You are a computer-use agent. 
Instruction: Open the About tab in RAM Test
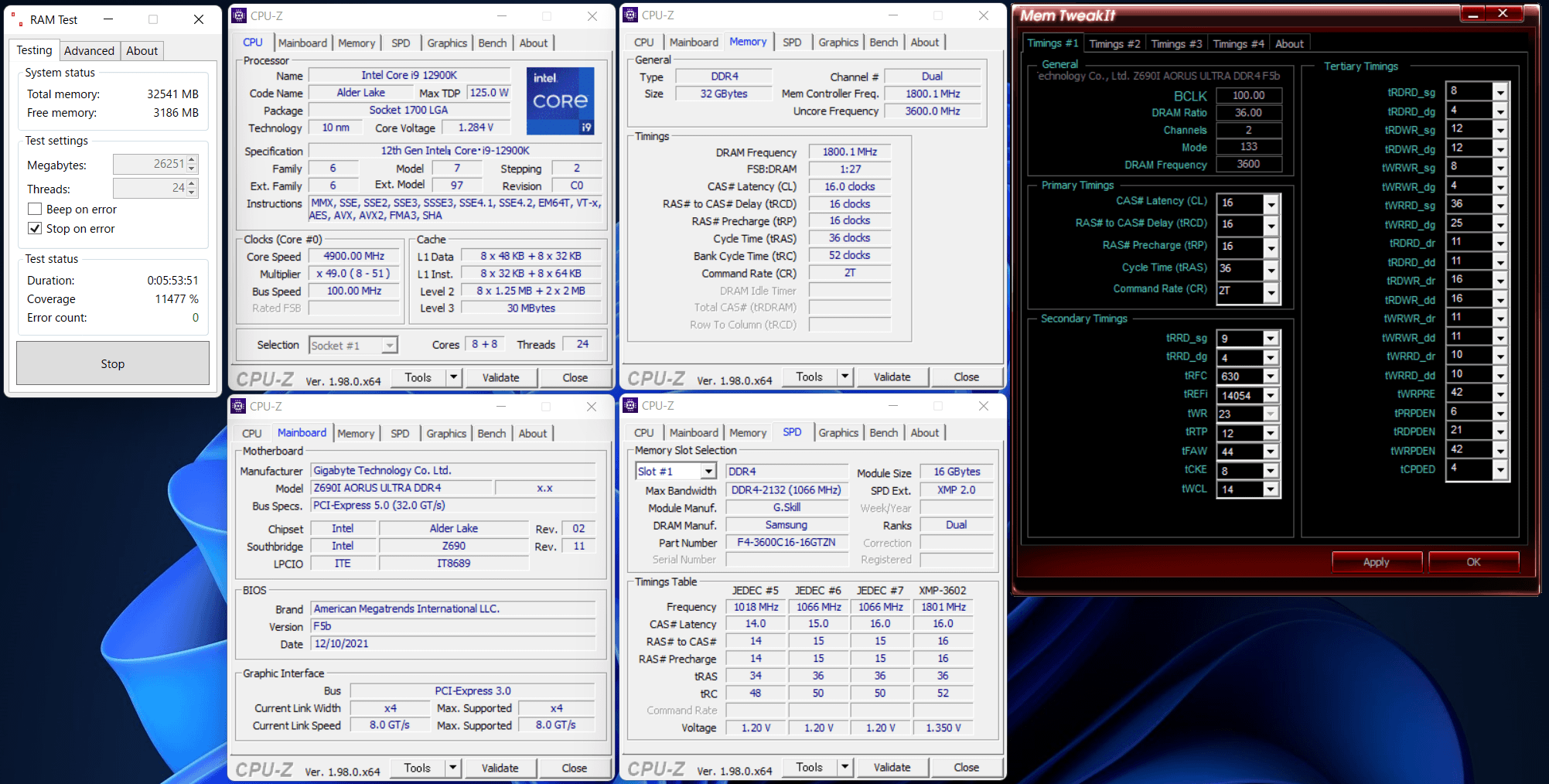point(142,51)
